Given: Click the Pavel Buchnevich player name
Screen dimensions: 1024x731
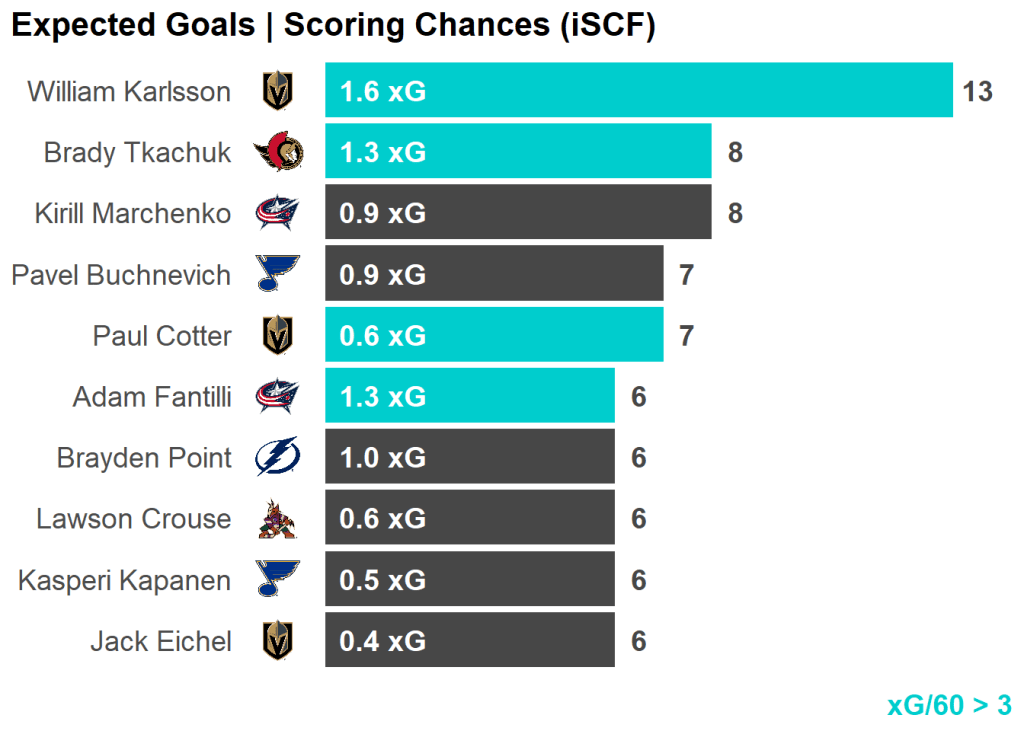Looking at the screenshot, I should pyautogui.click(x=121, y=275).
